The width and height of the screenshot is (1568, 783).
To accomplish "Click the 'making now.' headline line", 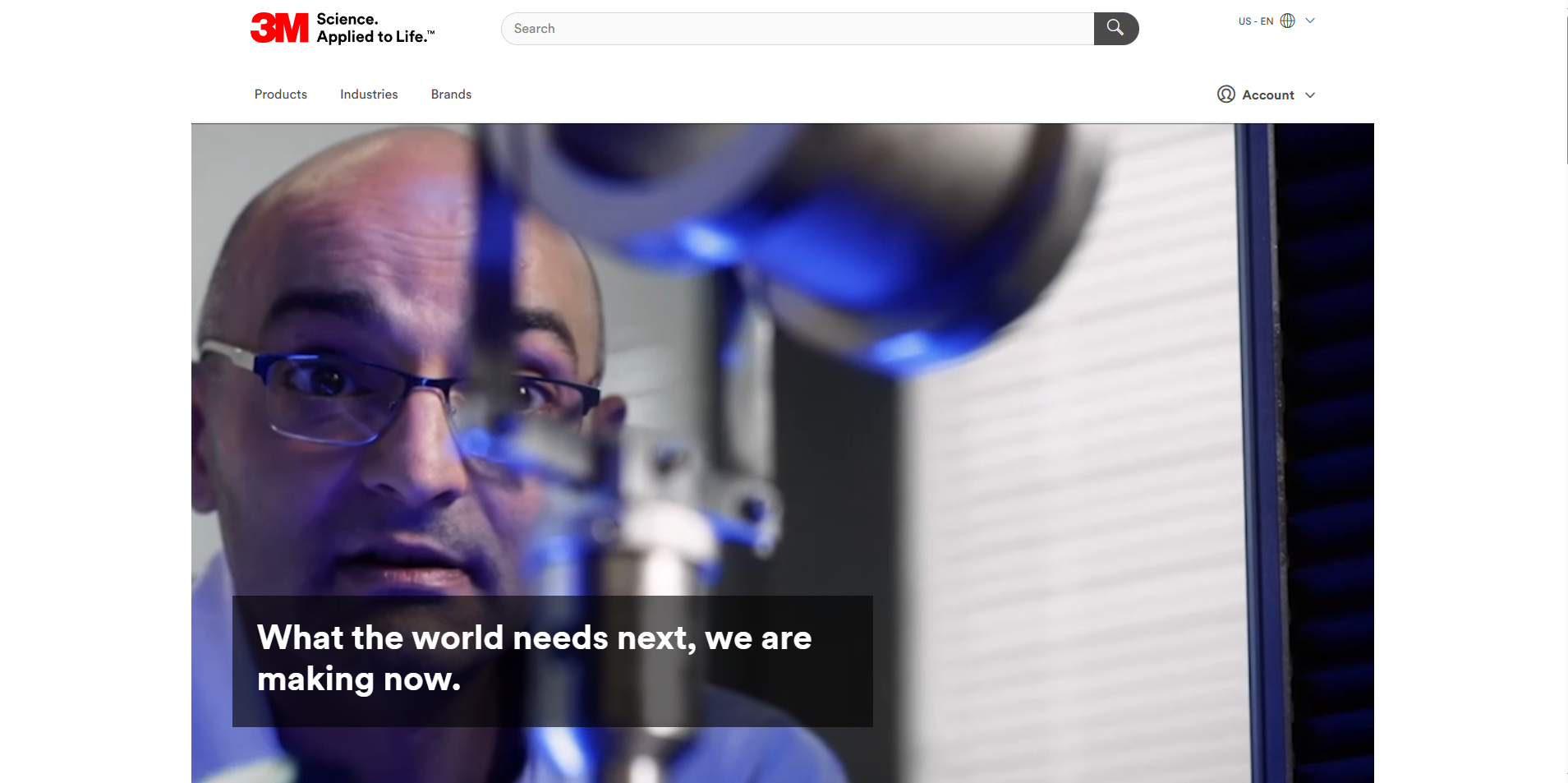I will (359, 679).
